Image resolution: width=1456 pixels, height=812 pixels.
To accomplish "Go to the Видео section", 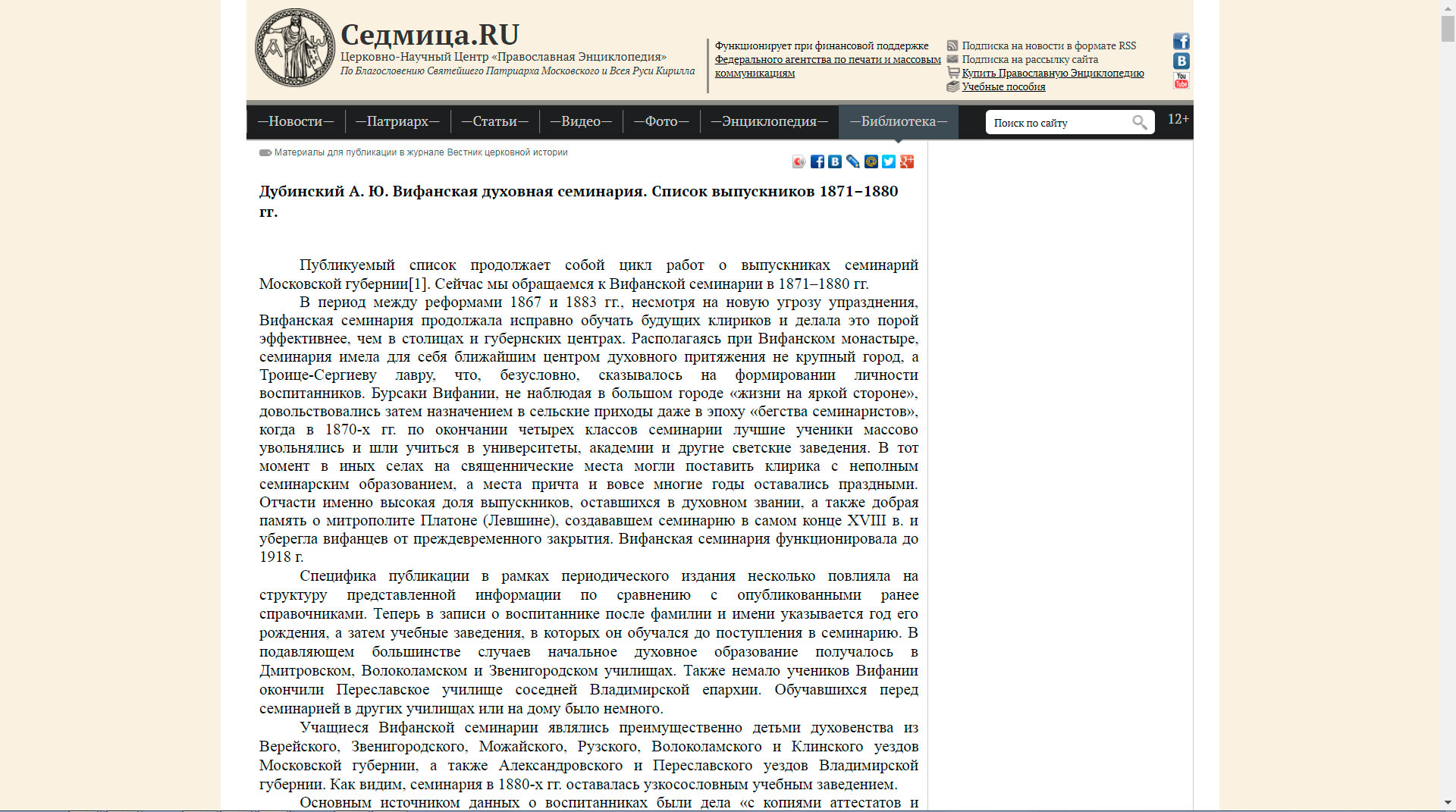I will [581, 121].
